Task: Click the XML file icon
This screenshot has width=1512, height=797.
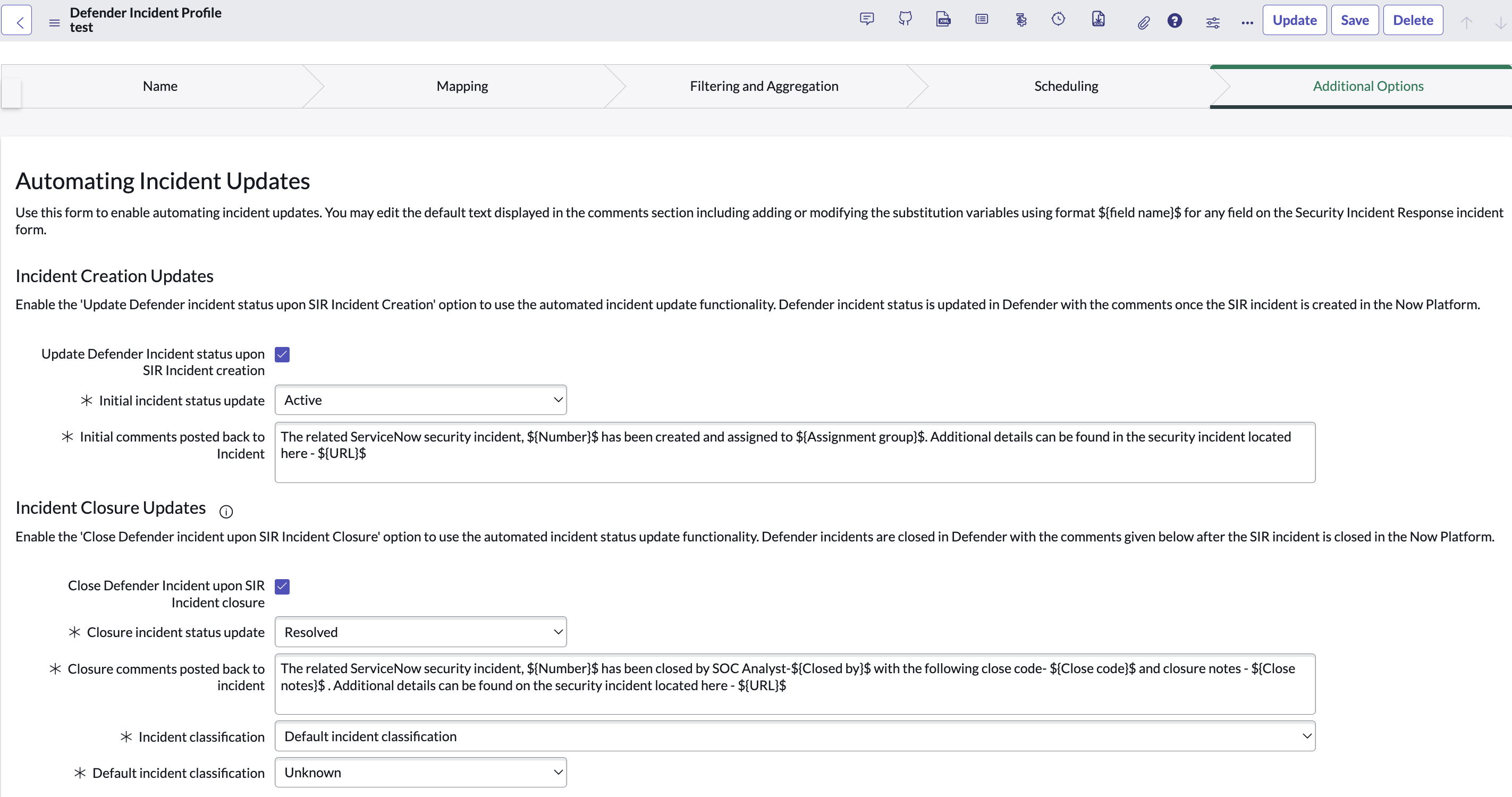Action: point(943,19)
